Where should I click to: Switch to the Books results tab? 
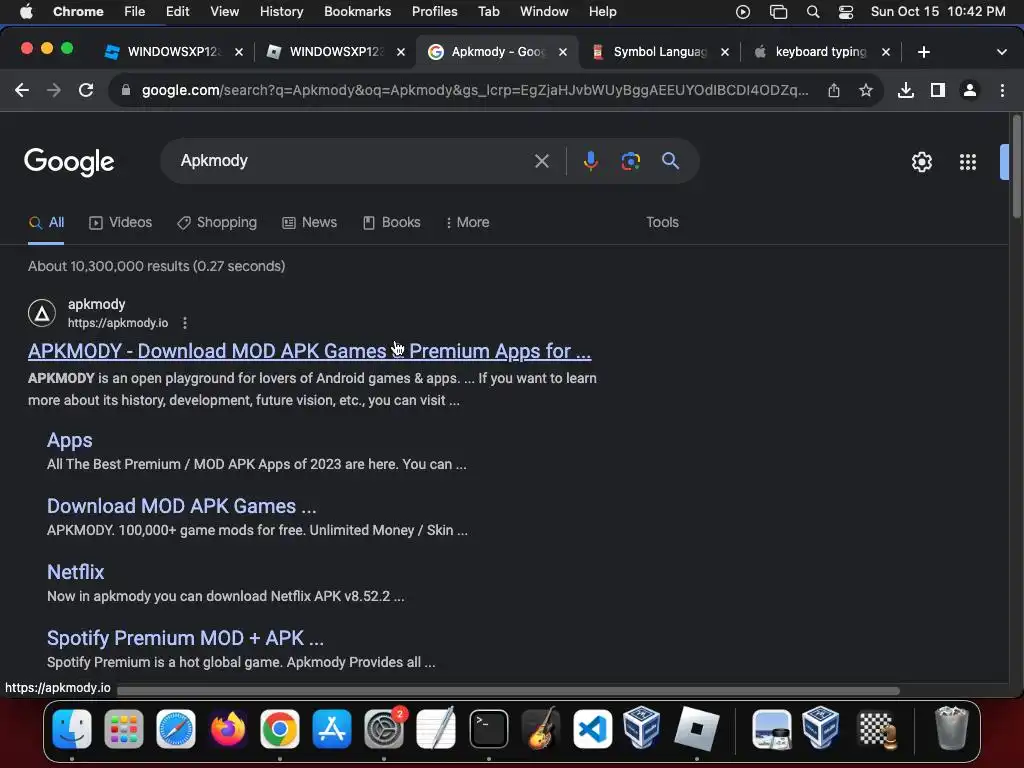[391, 223]
